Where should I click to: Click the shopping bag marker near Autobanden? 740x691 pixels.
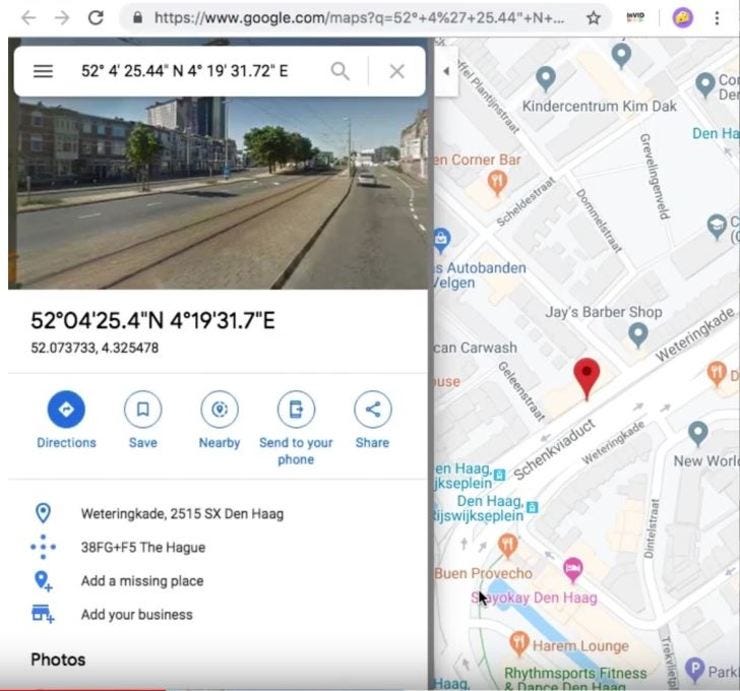(442, 240)
